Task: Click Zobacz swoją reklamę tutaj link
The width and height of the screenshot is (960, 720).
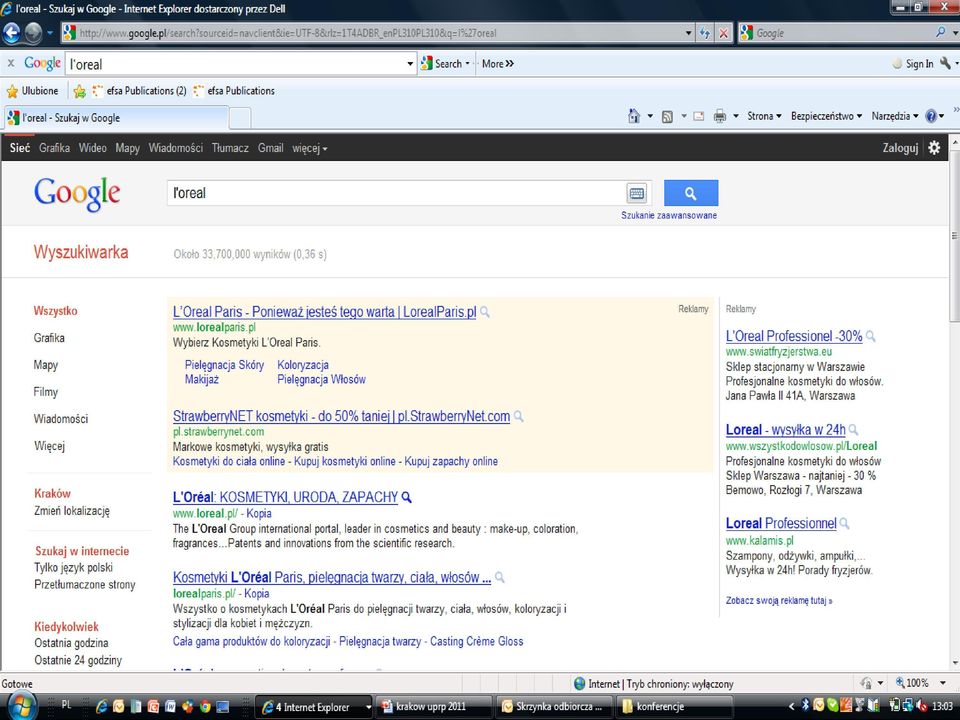Action: [x=779, y=601]
